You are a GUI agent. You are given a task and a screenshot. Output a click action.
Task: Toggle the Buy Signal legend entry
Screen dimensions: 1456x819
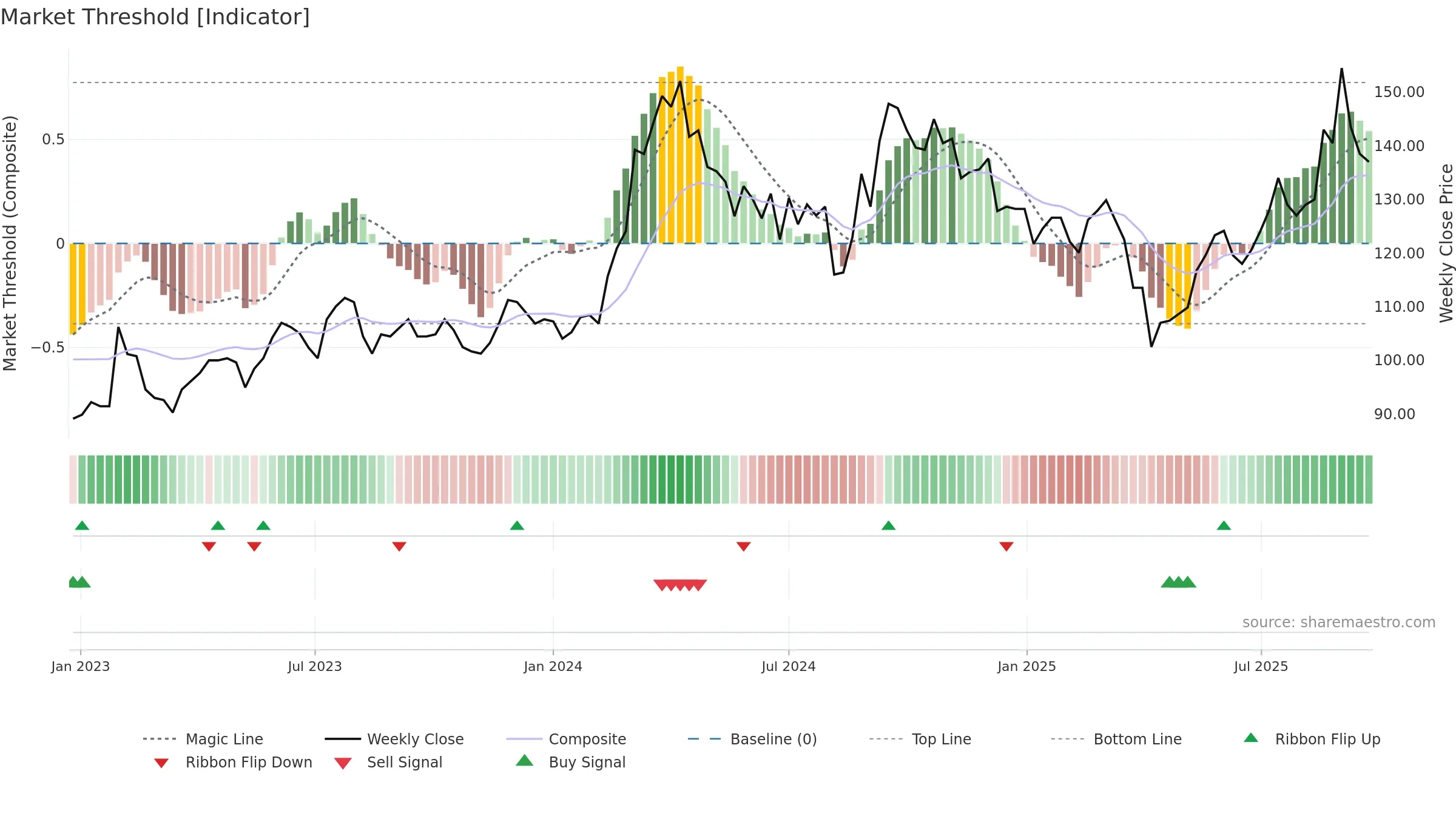(x=570, y=762)
